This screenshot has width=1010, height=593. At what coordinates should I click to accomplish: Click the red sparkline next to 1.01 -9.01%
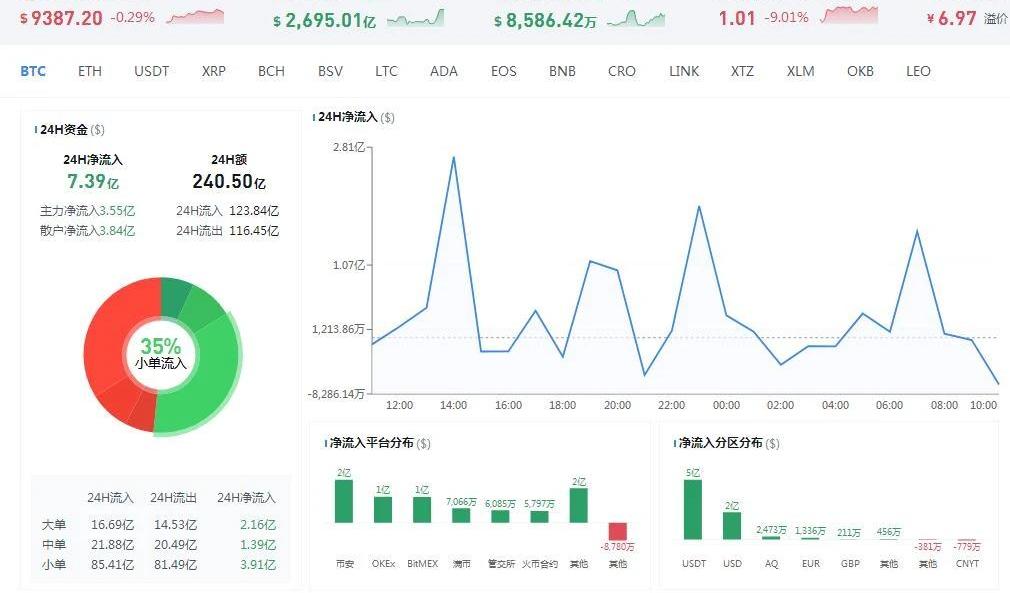[848, 15]
